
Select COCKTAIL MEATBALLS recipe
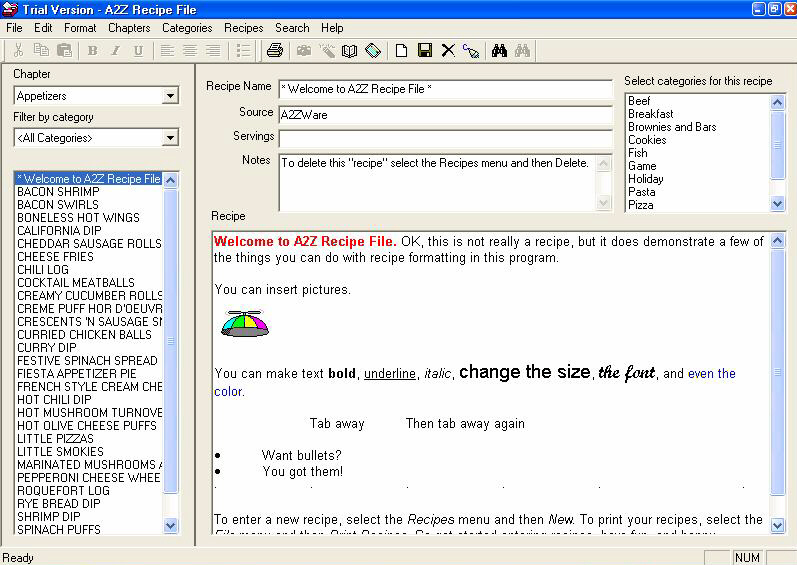pyautogui.click(x=76, y=282)
